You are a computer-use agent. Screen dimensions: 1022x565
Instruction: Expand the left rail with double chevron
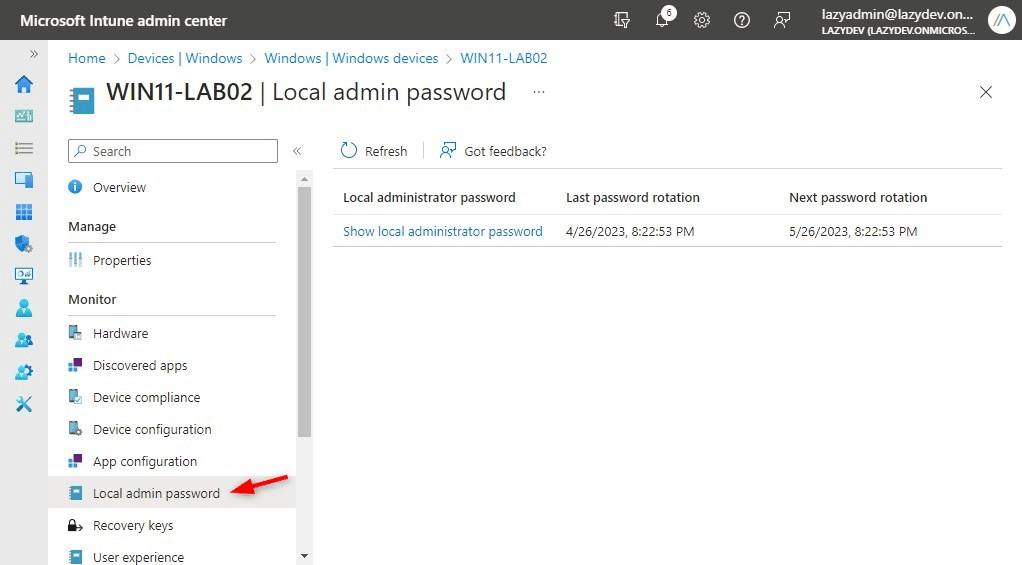click(x=34, y=54)
